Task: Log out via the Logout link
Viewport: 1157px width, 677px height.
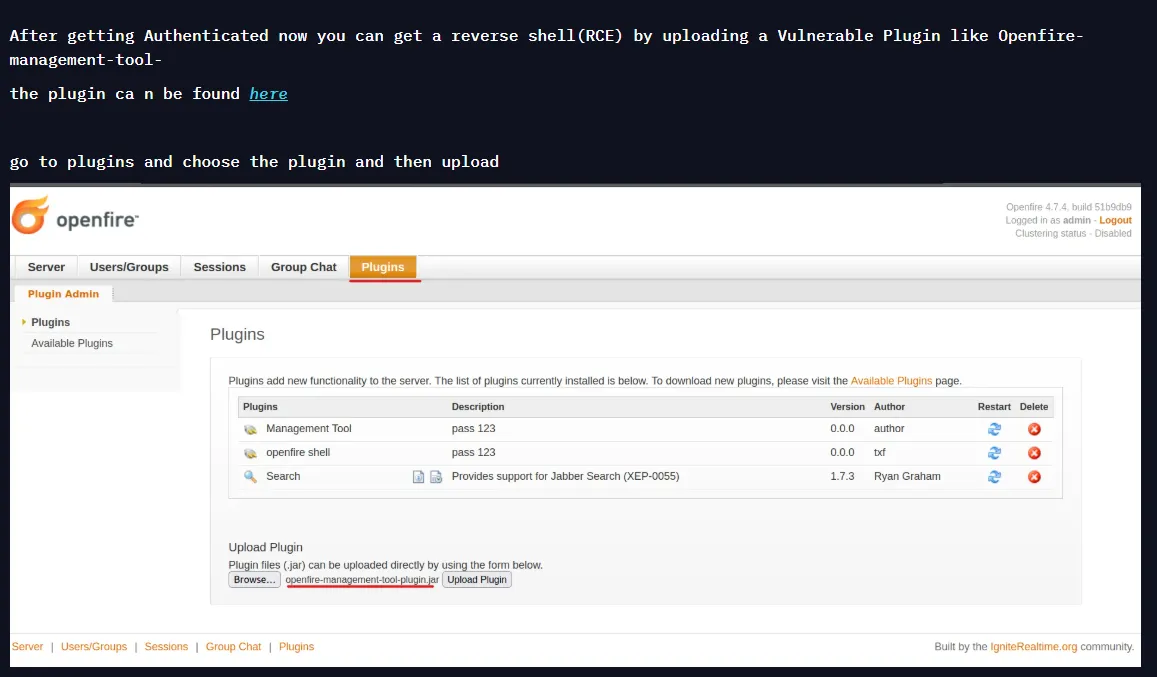Action: click(x=1115, y=220)
